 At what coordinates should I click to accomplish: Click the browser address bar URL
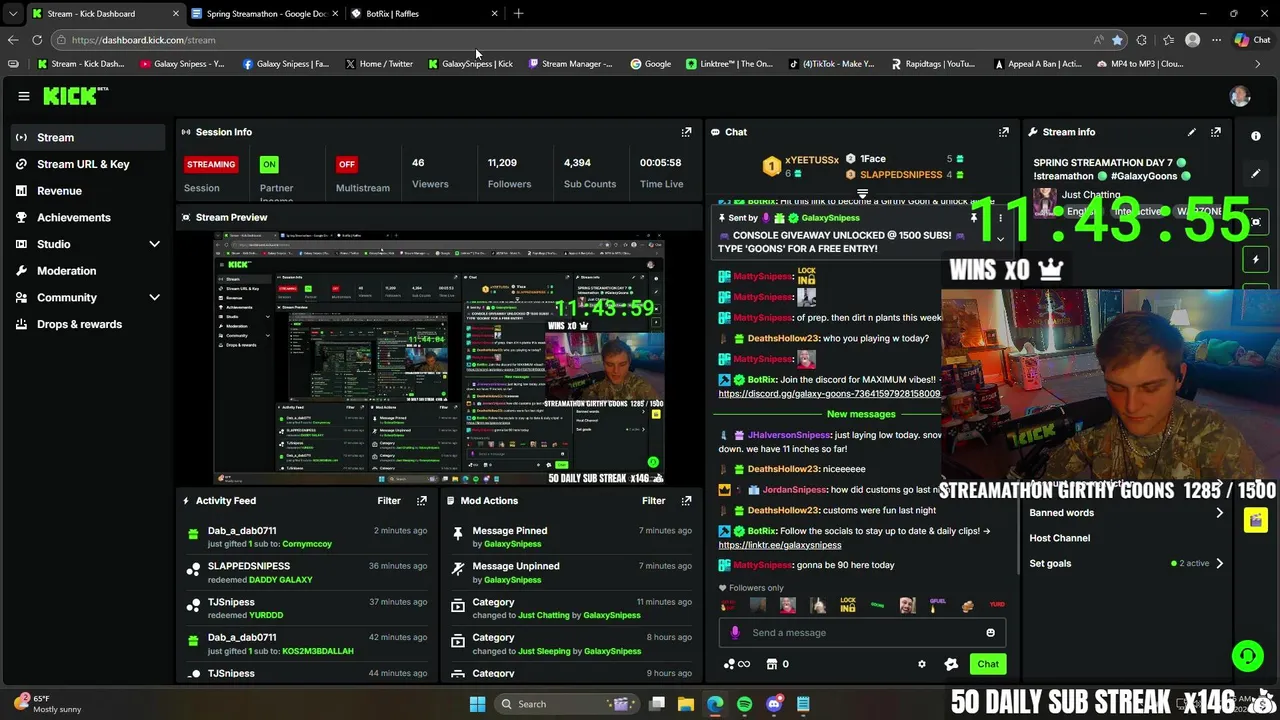pyautogui.click(x=143, y=40)
